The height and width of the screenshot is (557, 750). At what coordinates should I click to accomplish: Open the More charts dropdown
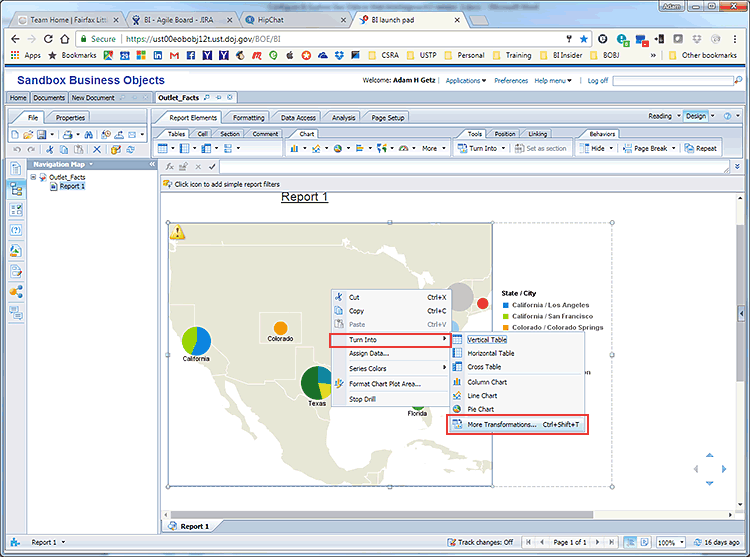434,149
